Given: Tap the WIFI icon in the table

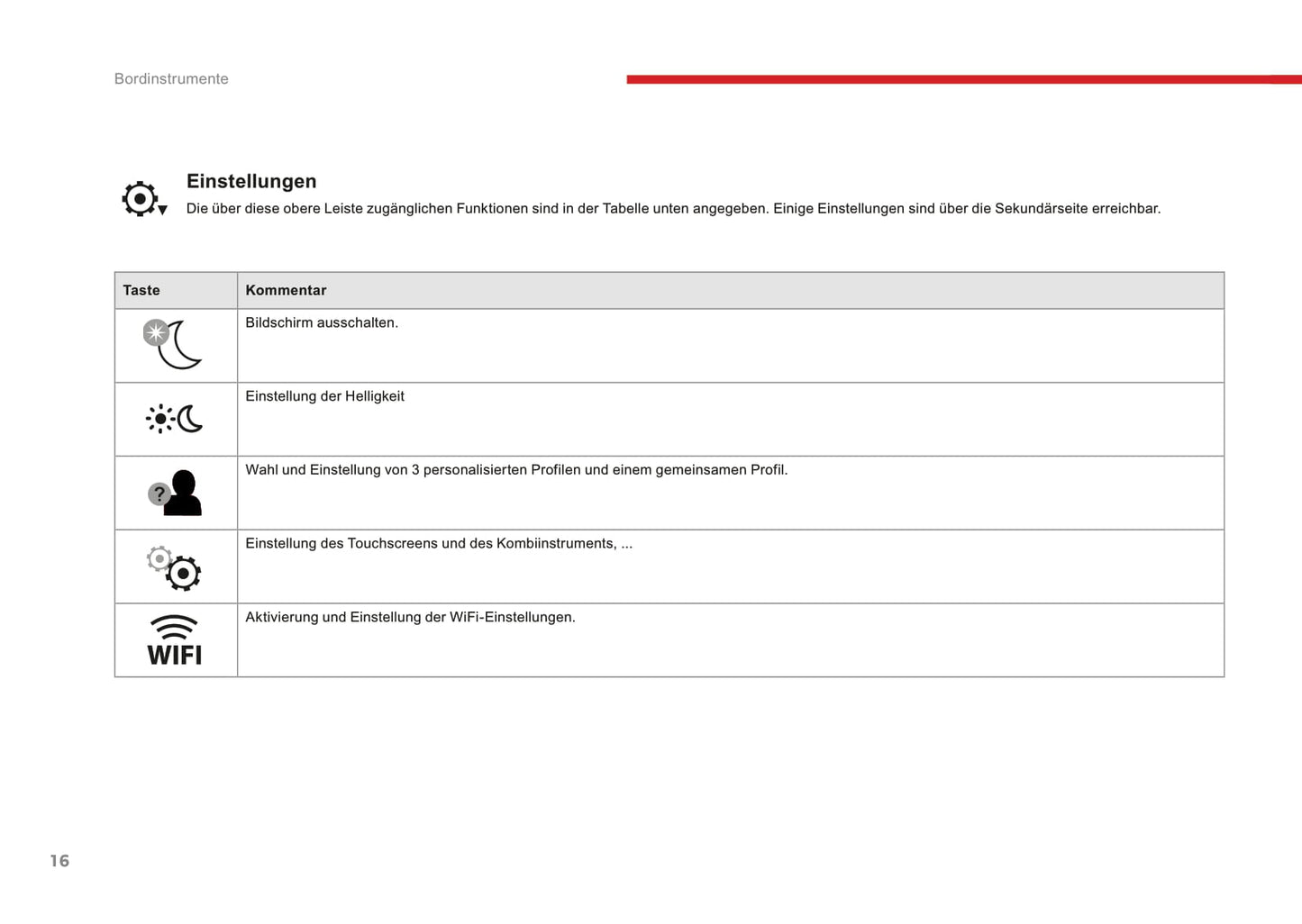Looking at the screenshot, I should pos(174,640).
